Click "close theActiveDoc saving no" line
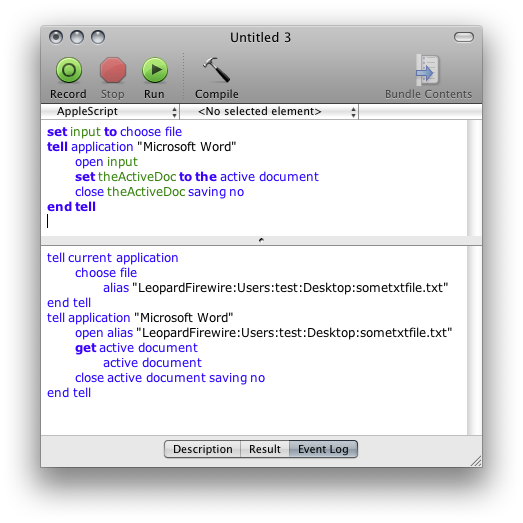Image resolution: width=523 pixels, height=523 pixels. pyautogui.click(x=159, y=192)
